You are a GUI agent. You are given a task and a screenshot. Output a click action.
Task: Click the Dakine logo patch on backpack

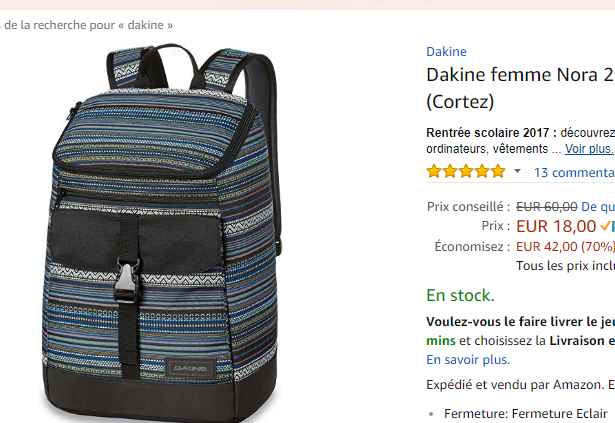coord(190,369)
